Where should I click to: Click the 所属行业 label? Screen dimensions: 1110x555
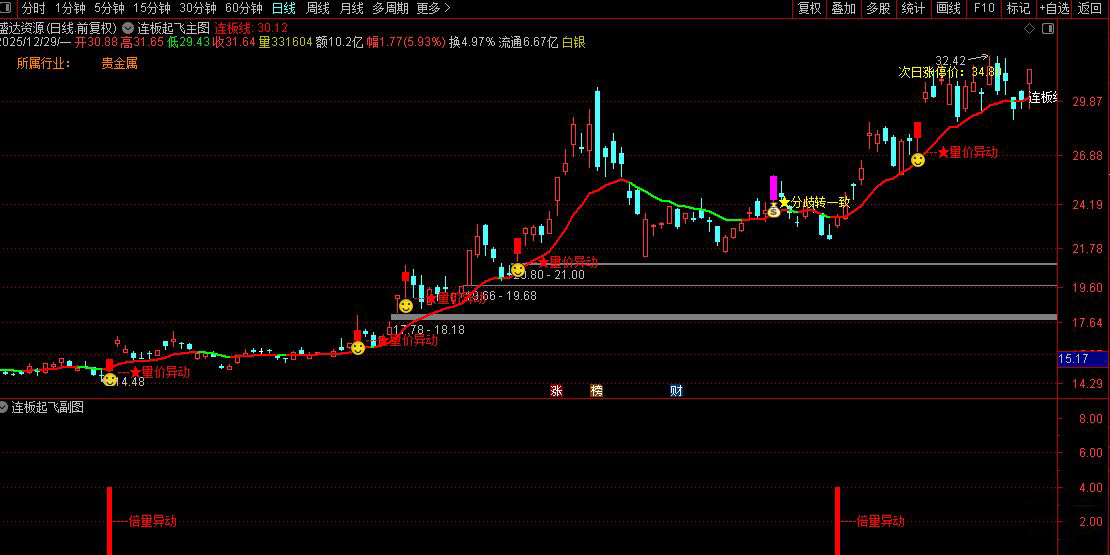click(43, 64)
